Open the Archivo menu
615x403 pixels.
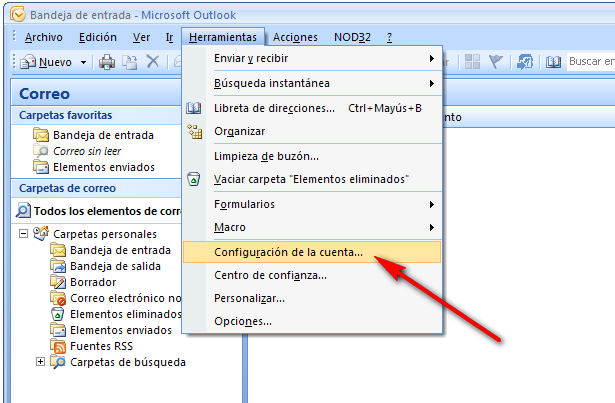pos(44,37)
